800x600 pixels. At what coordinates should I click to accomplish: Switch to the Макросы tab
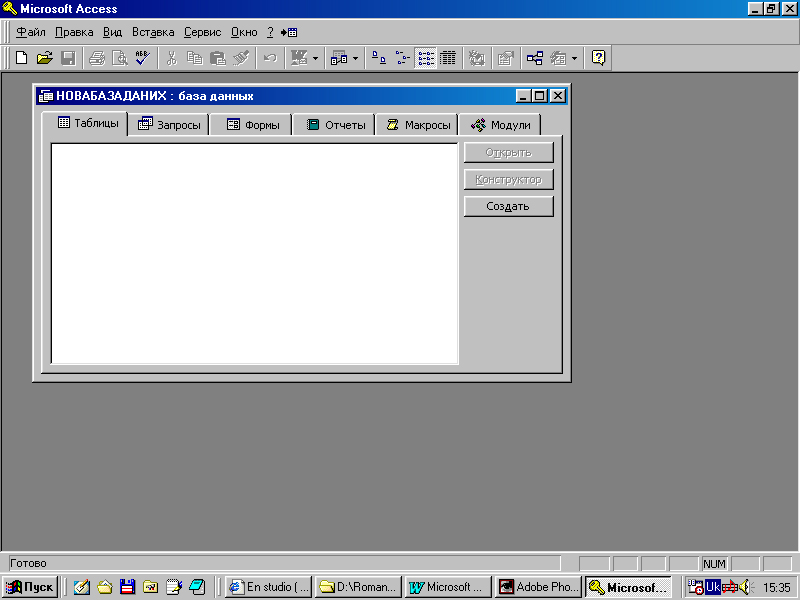[418, 124]
